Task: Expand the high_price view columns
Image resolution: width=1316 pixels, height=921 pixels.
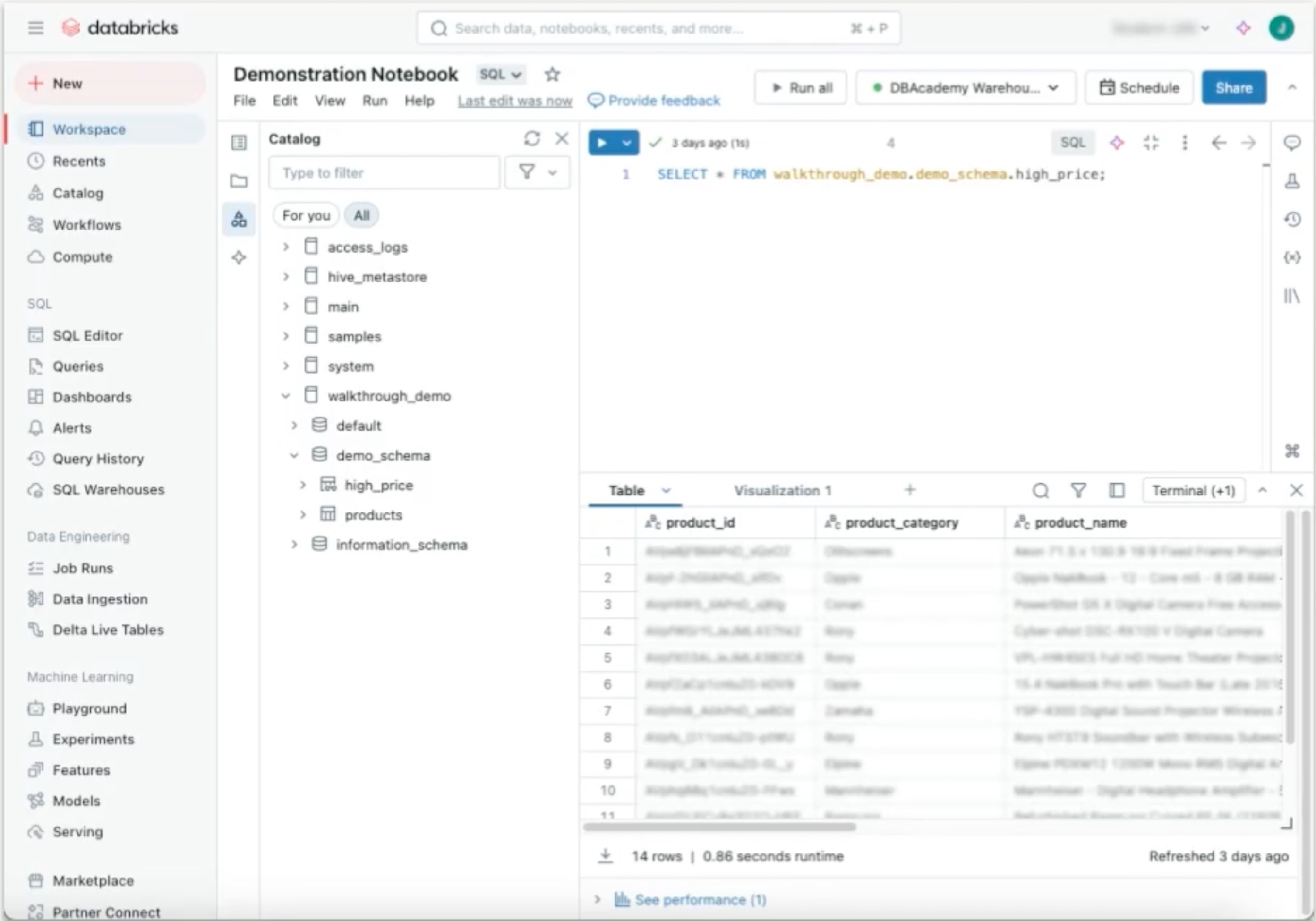Action: click(303, 485)
